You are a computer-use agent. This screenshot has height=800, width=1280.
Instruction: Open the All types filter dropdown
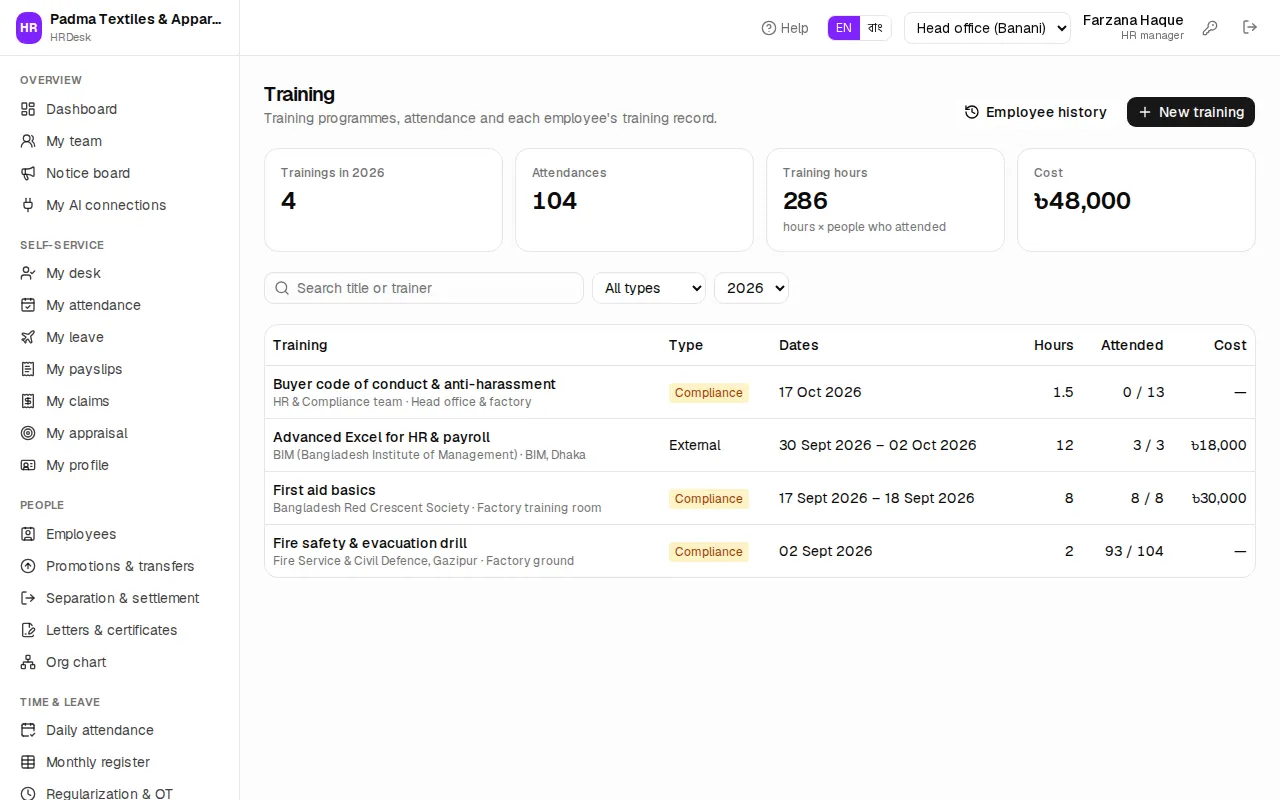pyautogui.click(x=649, y=288)
